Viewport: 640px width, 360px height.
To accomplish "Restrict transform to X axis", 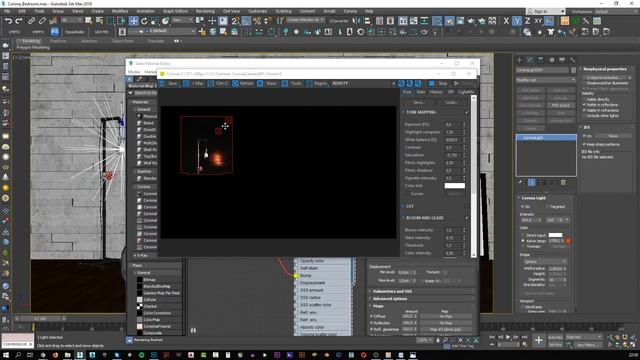I will coord(506,21).
